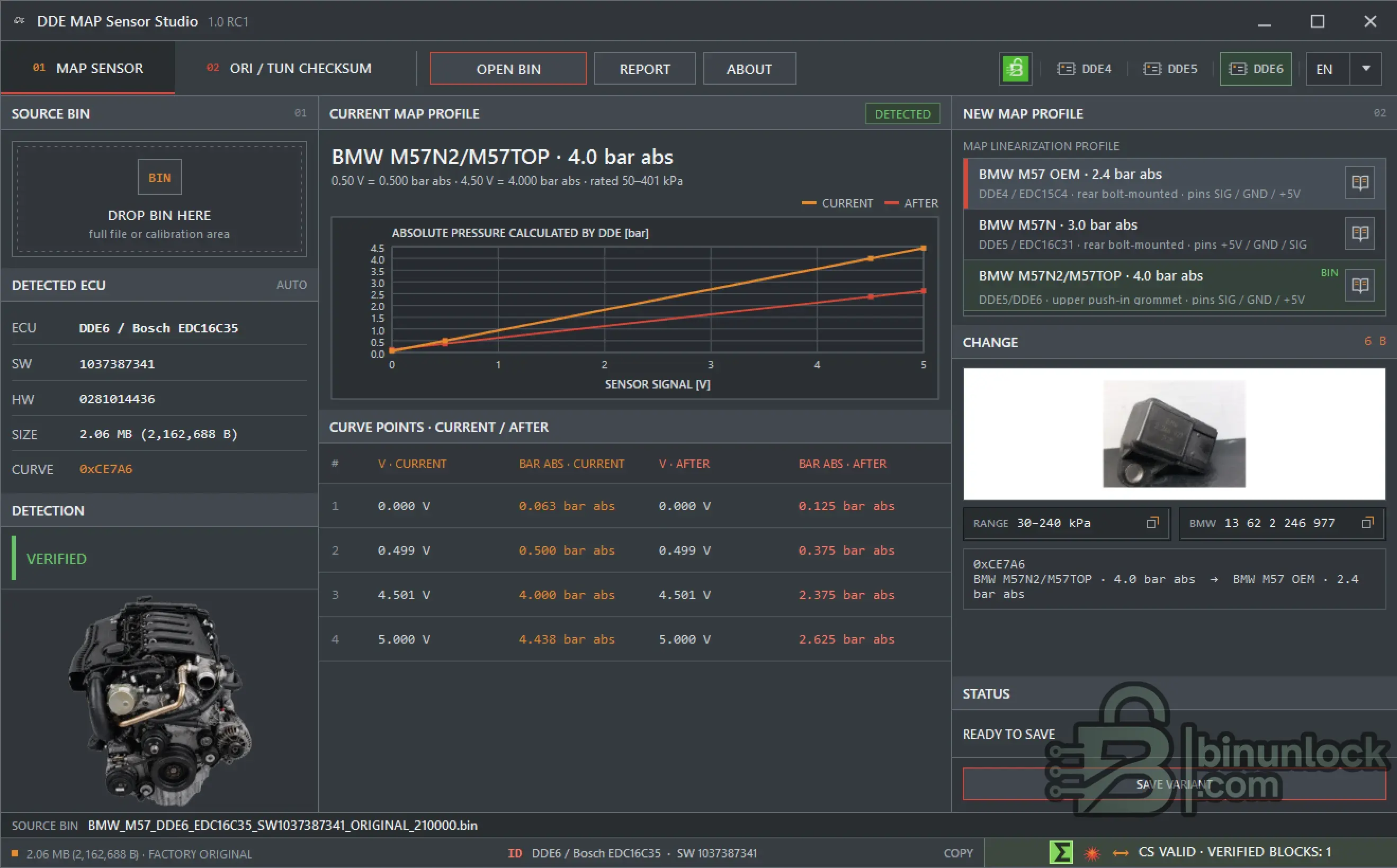
Task: Click the V · CURRENT column header
Action: (x=412, y=463)
